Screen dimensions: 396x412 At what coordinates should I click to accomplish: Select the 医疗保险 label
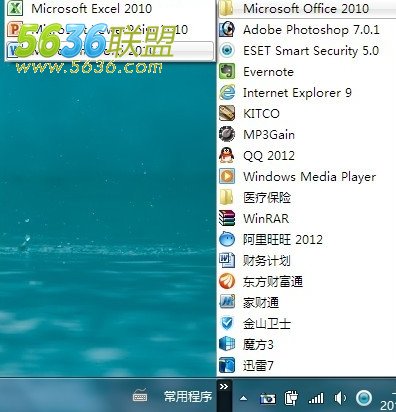click(x=267, y=197)
